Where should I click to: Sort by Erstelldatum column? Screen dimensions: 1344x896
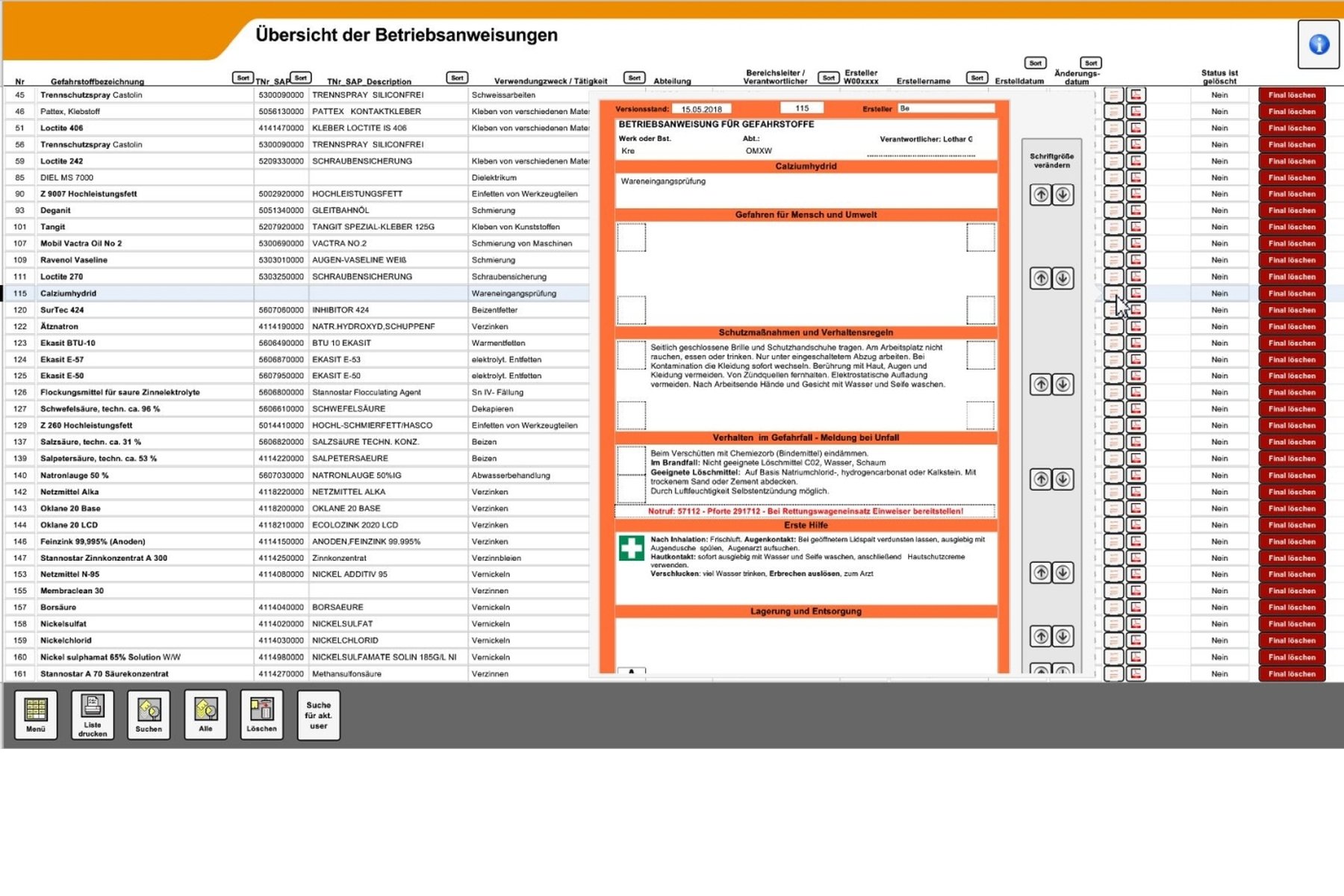coord(1035,63)
